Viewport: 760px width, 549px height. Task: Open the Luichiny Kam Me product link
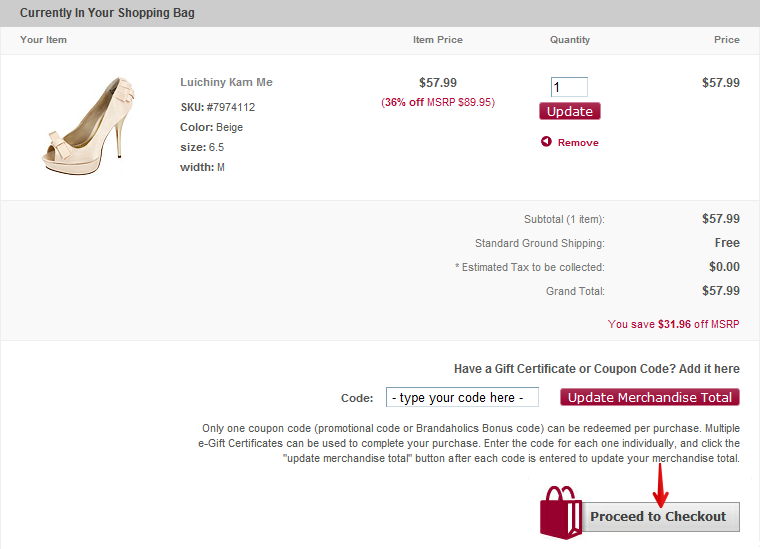click(x=226, y=82)
